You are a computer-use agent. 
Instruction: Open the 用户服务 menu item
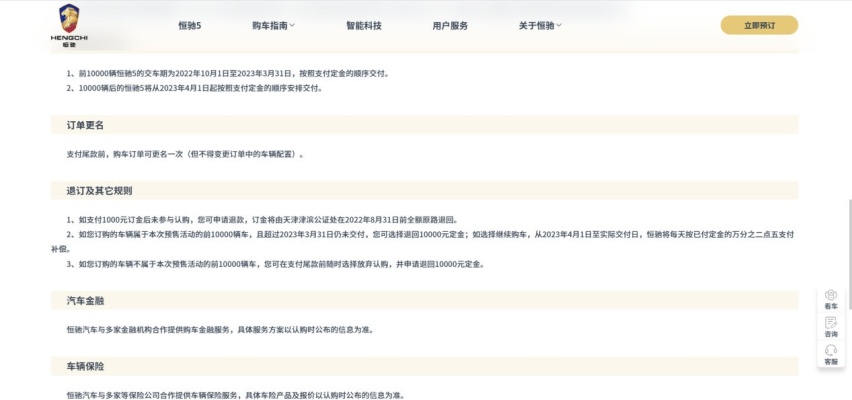tap(450, 26)
